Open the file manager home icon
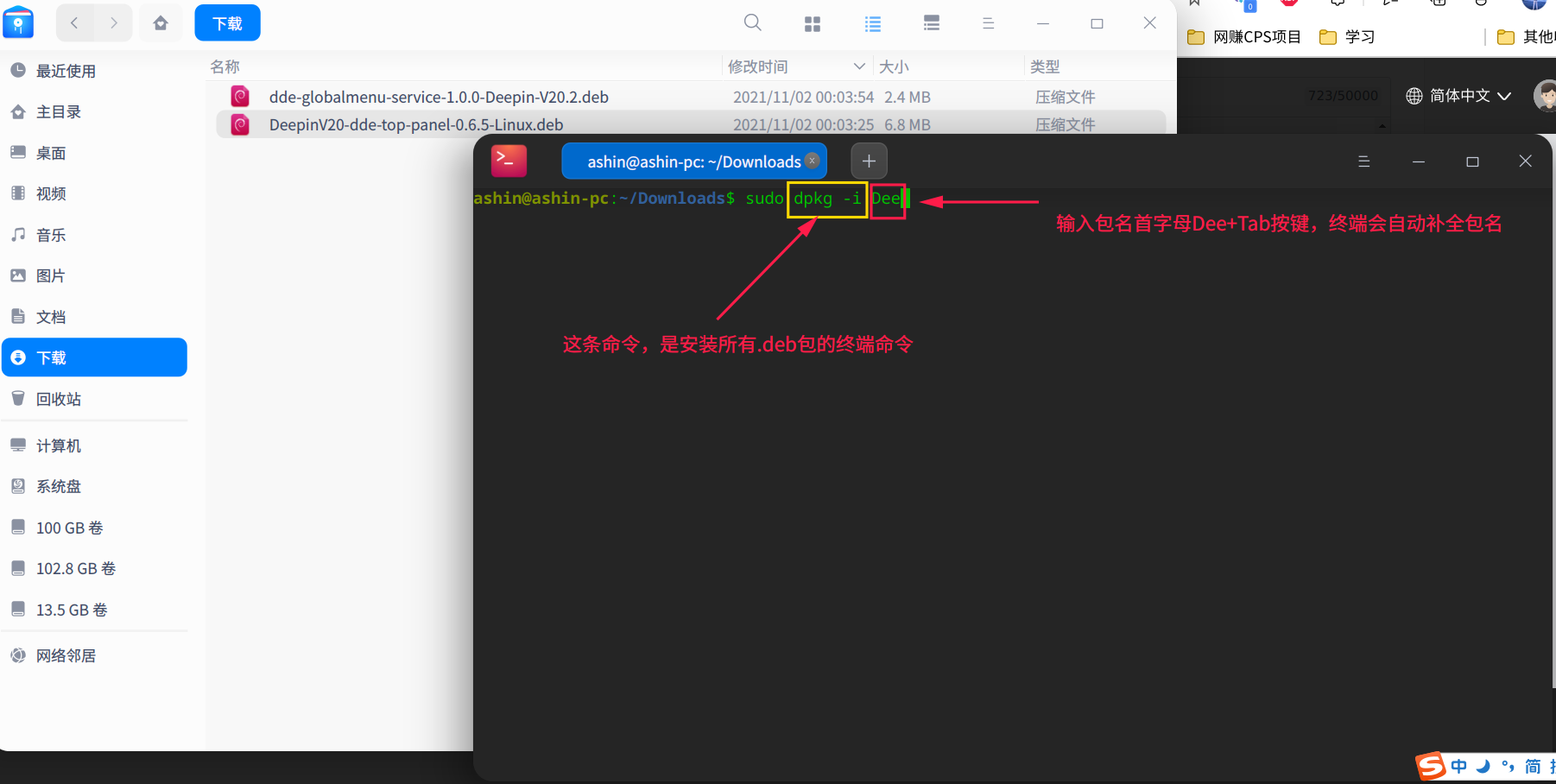 (x=161, y=23)
